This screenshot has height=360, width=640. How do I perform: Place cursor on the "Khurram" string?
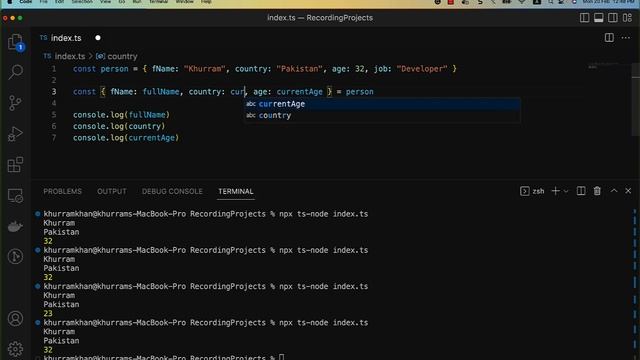(204, 69)
